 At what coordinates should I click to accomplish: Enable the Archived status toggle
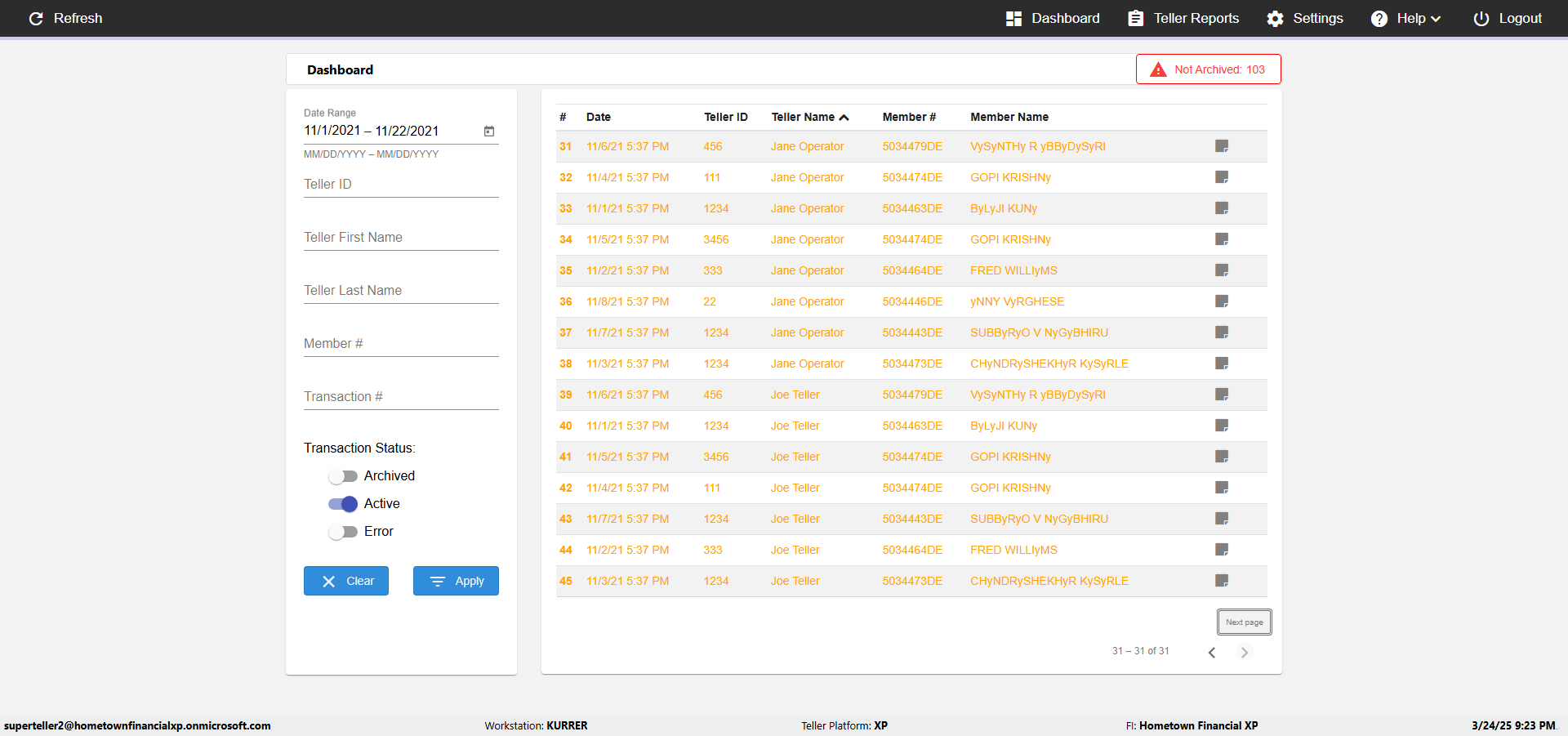pyautogui.click(x=343, y=476)
